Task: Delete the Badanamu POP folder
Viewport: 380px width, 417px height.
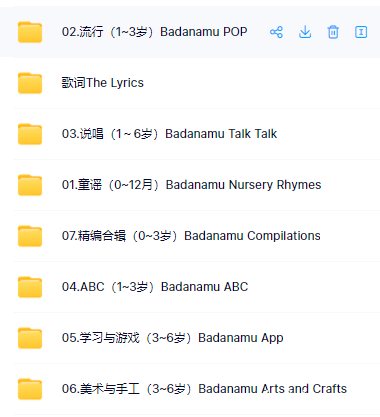Action: 333,32
